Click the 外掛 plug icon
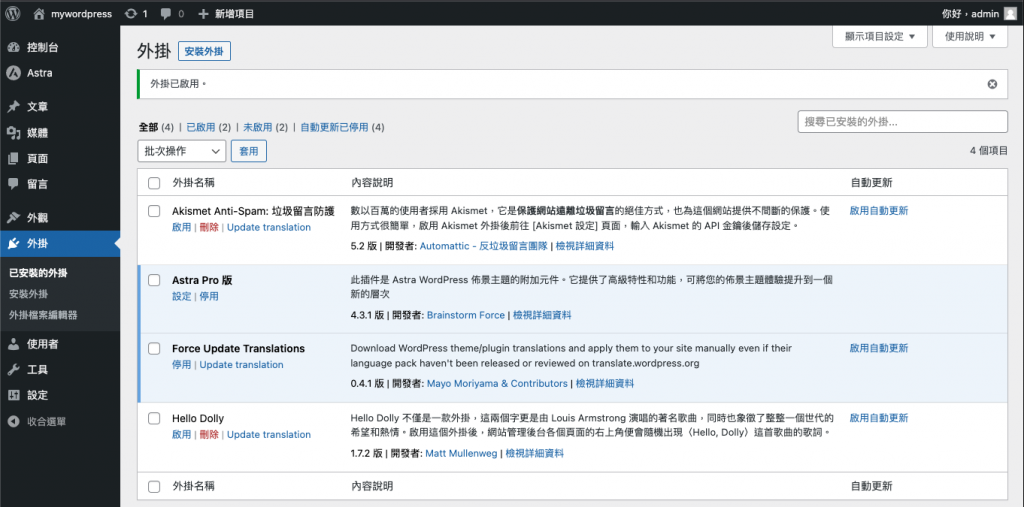 [13, 244]
